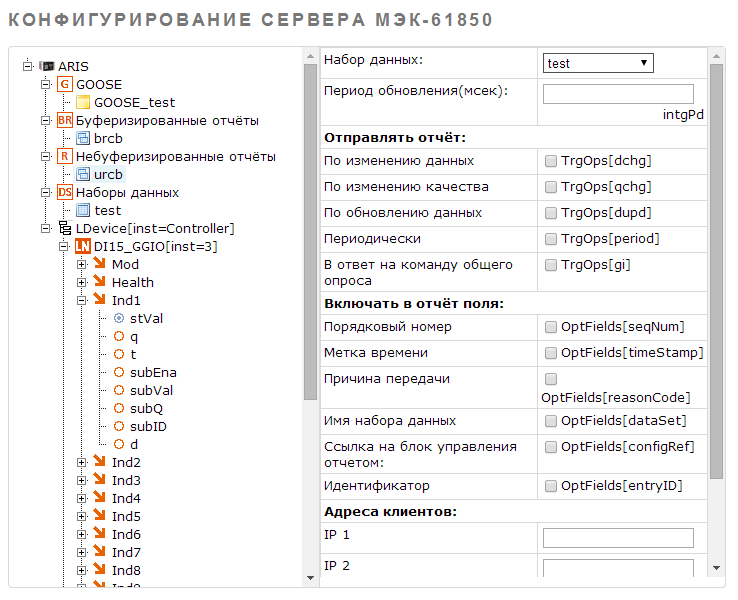Click the settings panel scrollbar thumb

[716, 272]
